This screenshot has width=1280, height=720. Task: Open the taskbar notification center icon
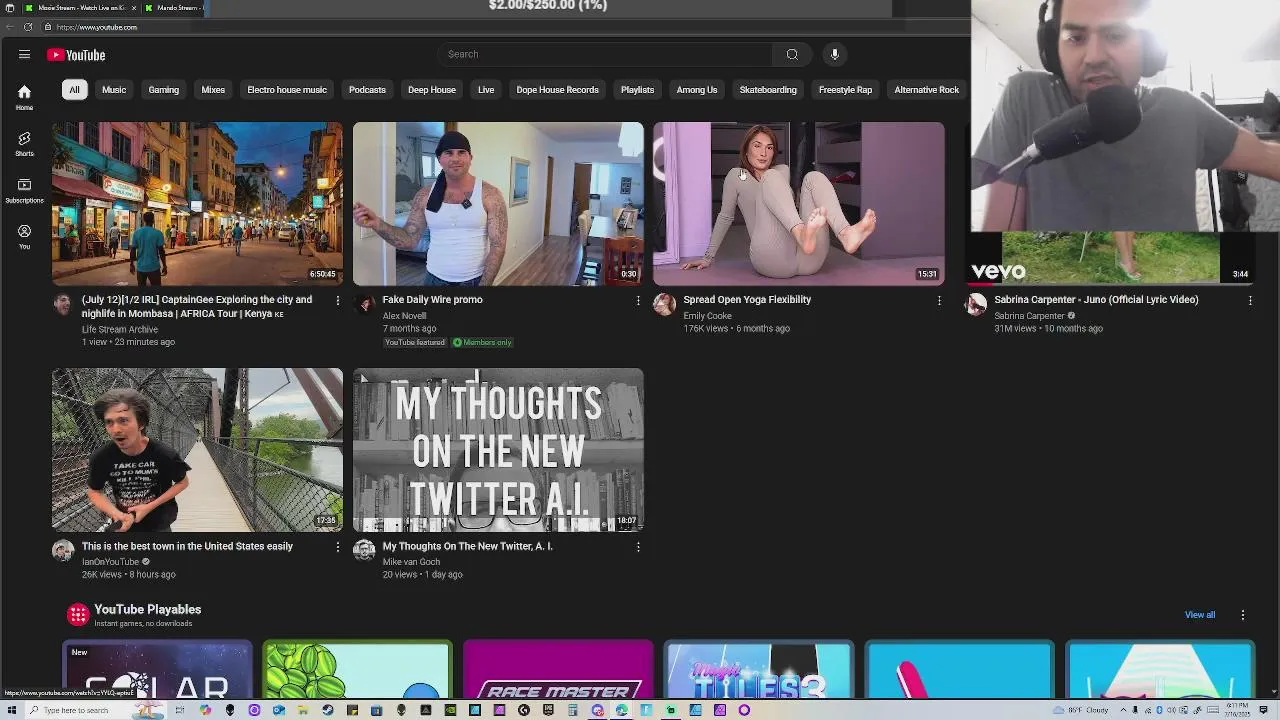coord(1265,710)
